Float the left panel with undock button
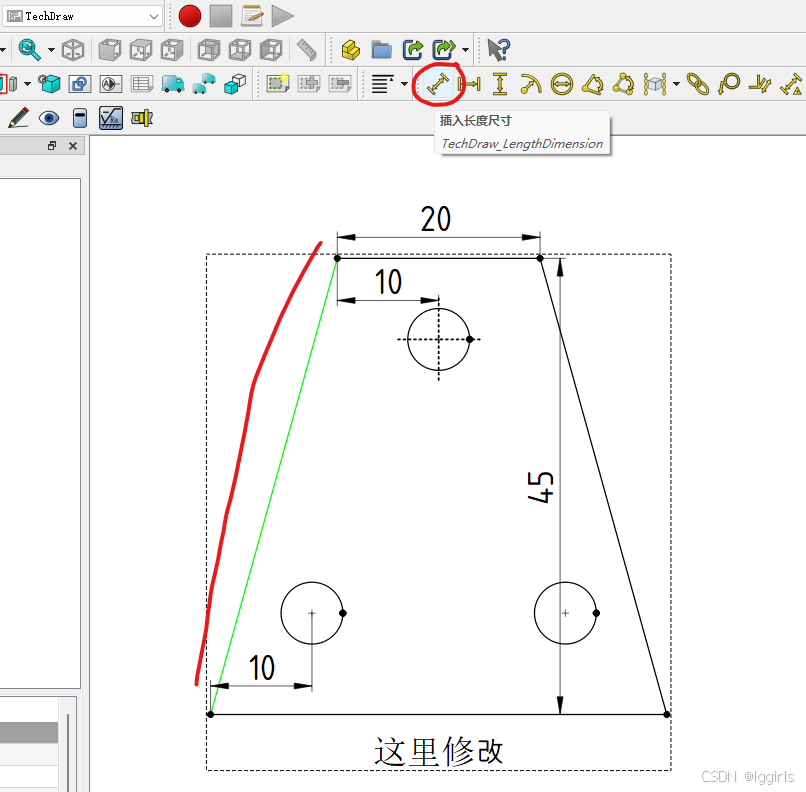Image resolution: width=806 pixels, height=792 pixels. point(51,146)
